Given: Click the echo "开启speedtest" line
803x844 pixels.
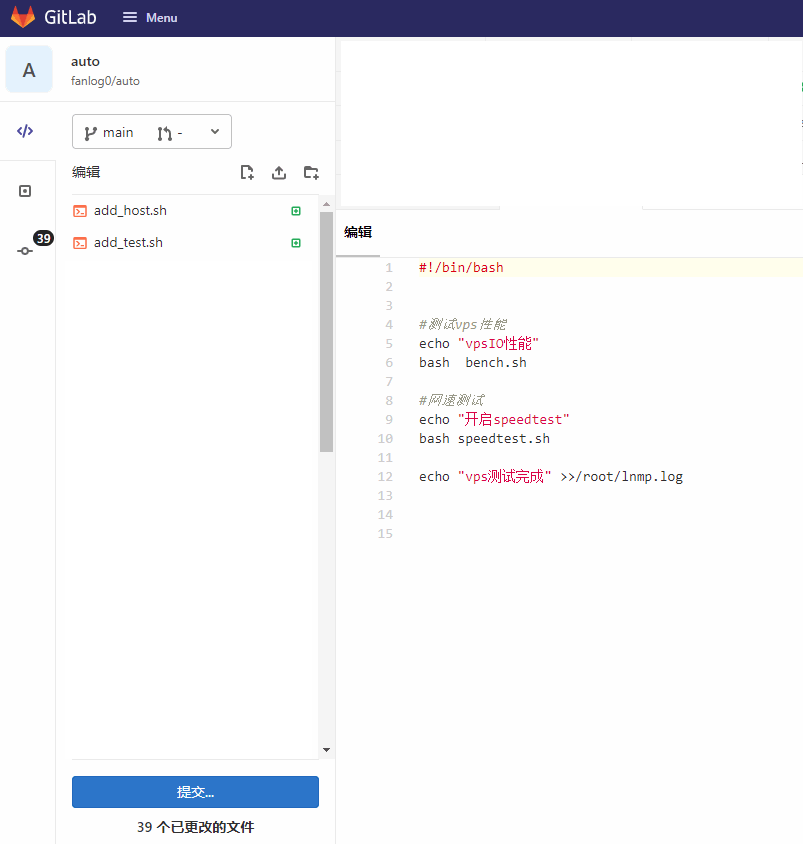Looking at the screenshot, I should (494, 419).
